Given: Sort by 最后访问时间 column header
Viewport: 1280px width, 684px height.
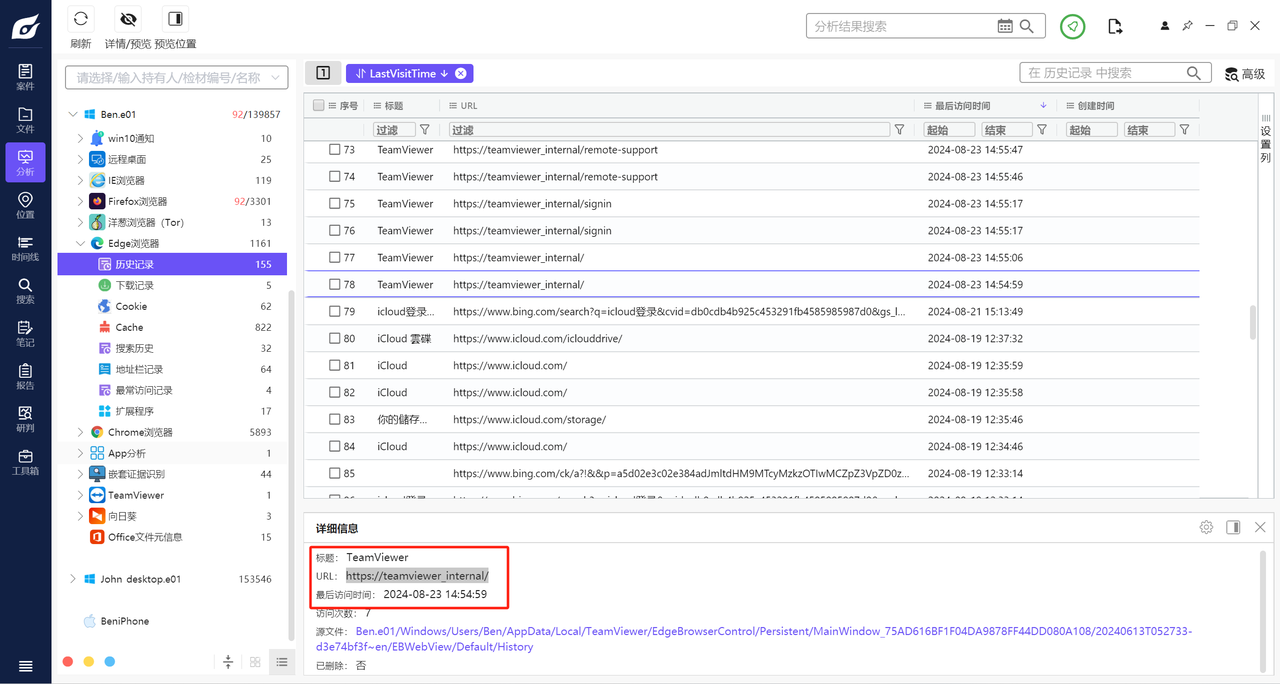Looking at the screenshot, I should coord(962,106).
